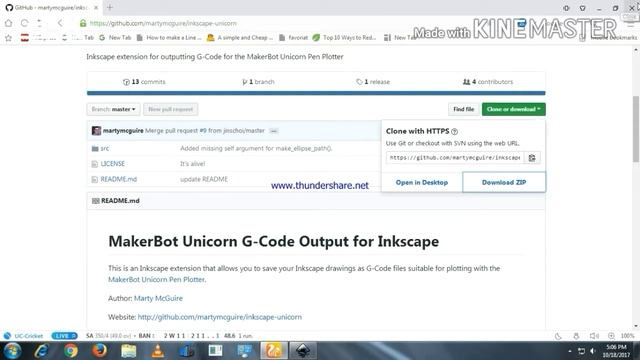Image resolution: width=640 pixels, height=360 pixels.
Task: Open the Branch: master dropdown
Action: pos(113,109)
